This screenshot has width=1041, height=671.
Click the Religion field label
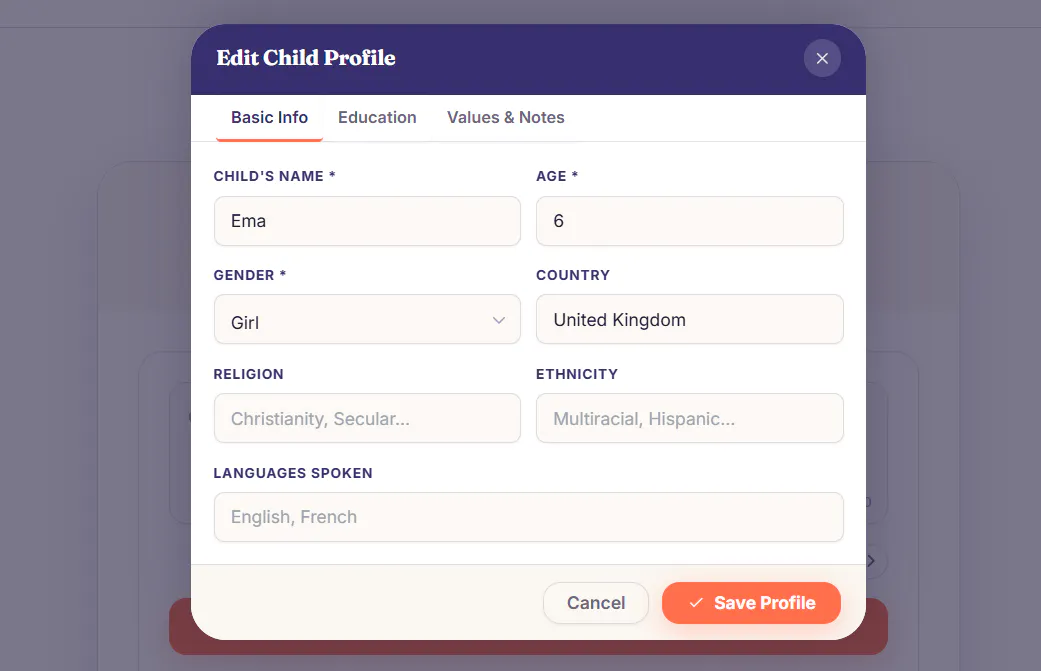point(248,374)
